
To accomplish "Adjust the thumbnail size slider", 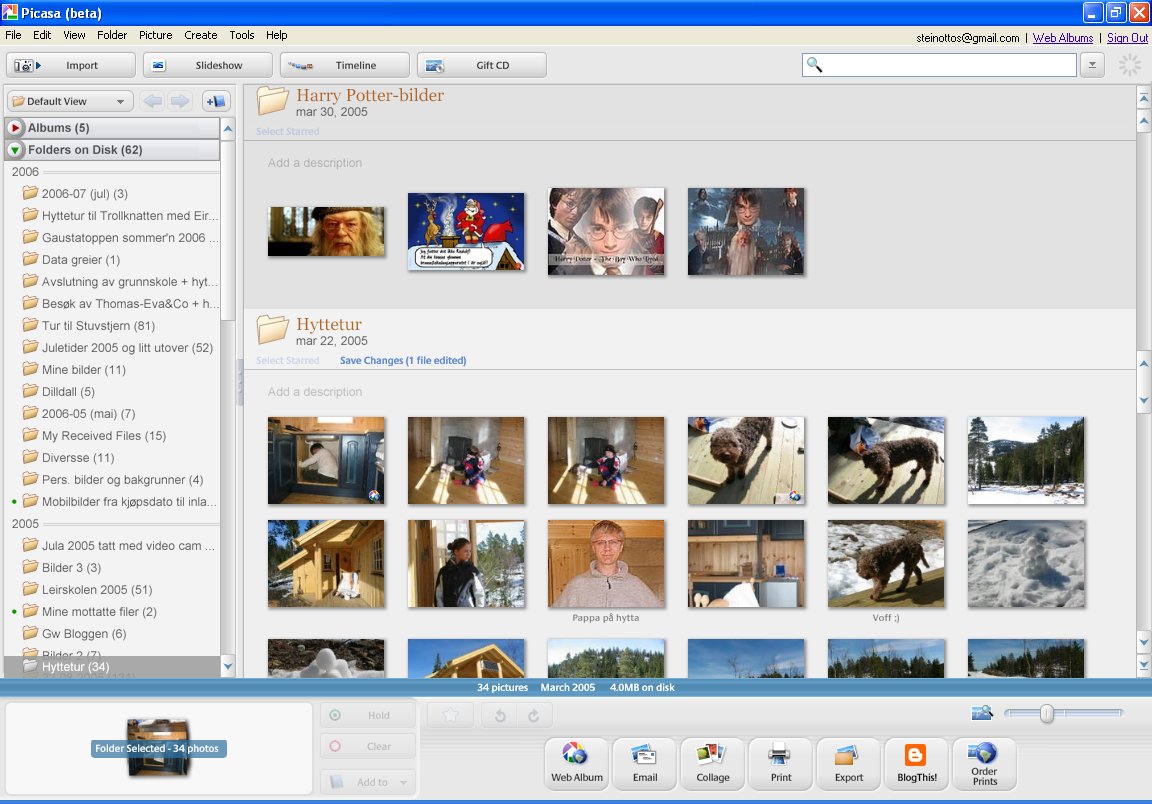I will pos(1047,713).
